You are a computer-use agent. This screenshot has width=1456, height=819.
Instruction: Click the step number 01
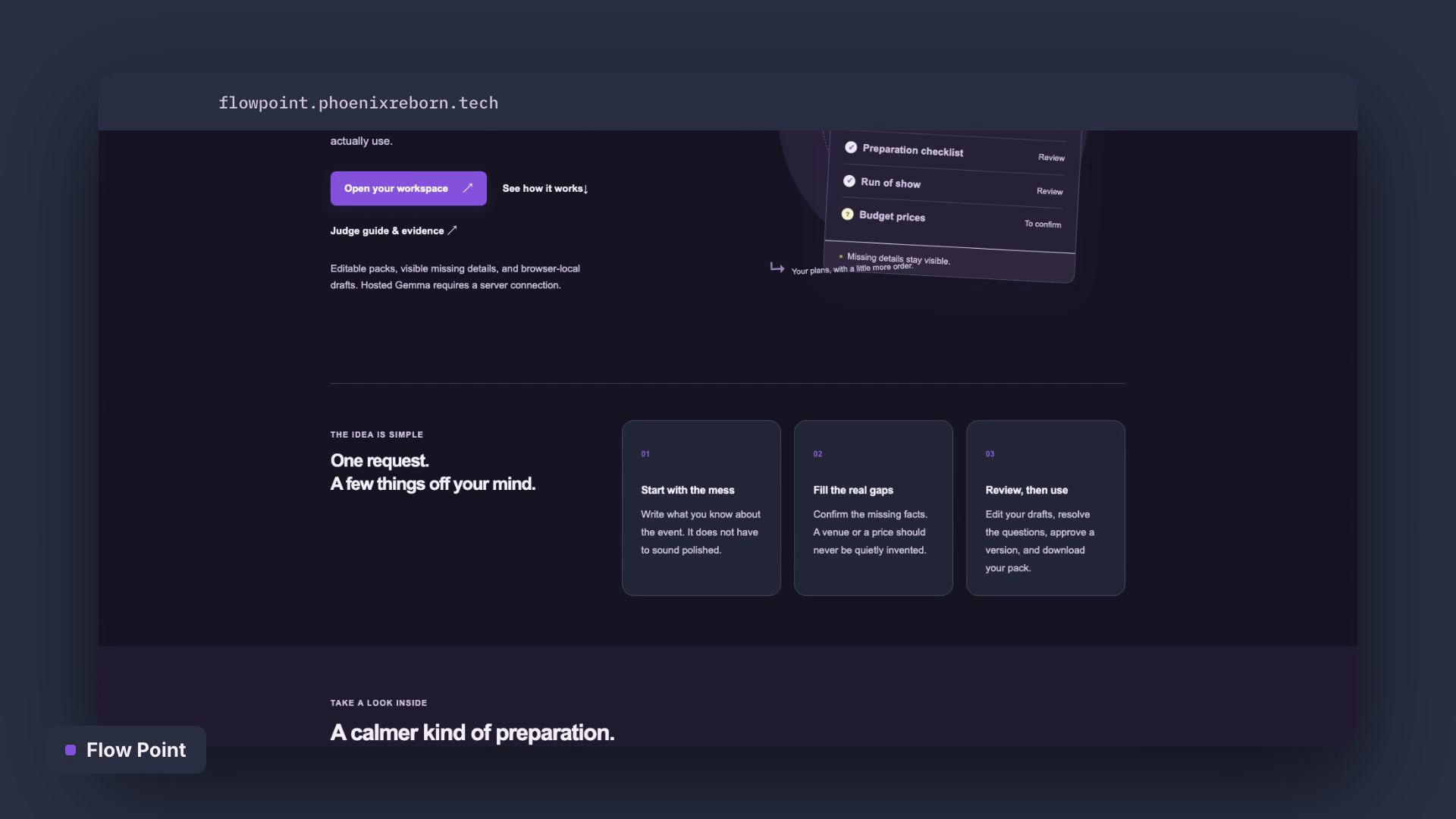[645, 454]
